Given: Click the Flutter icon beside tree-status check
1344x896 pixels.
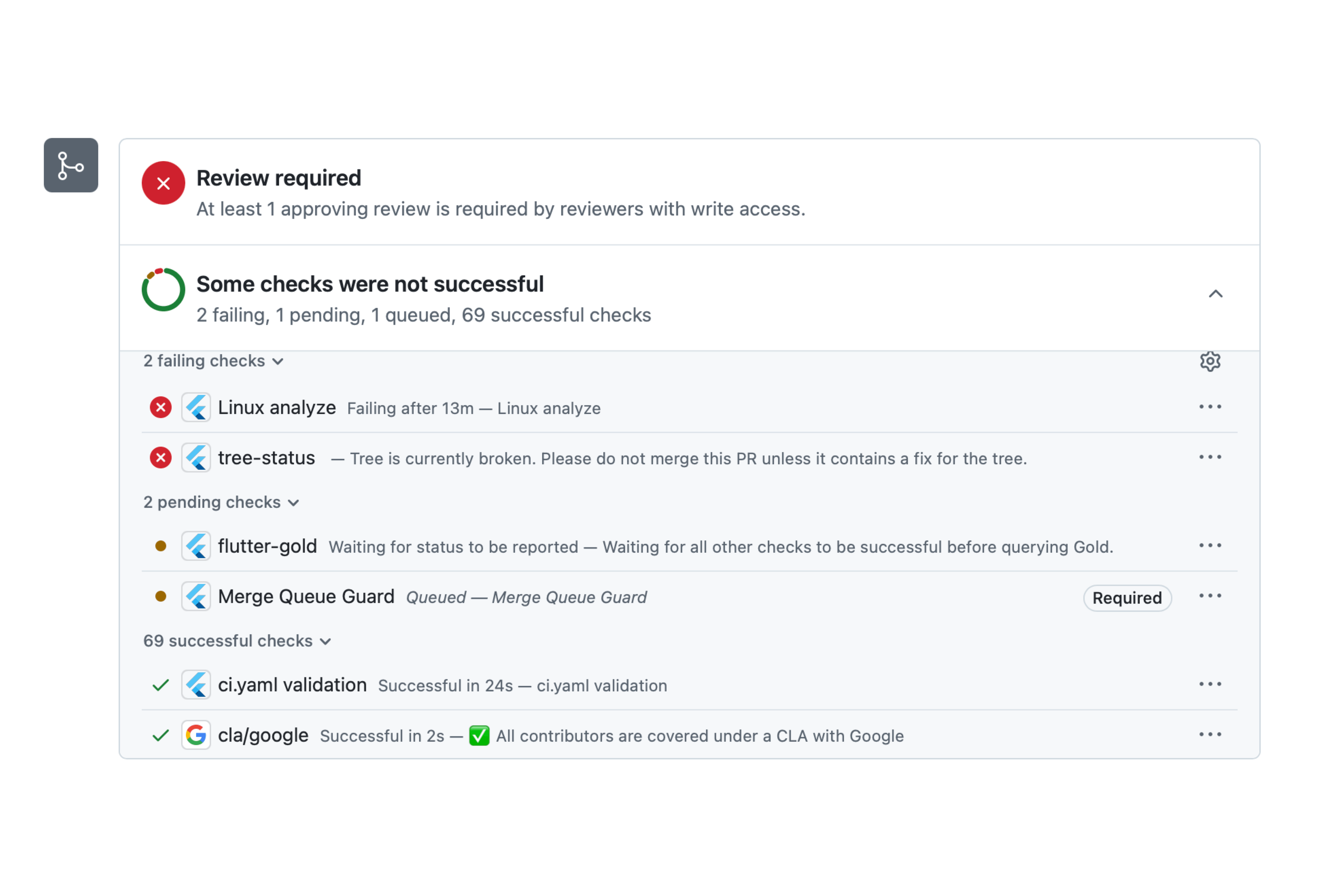Looking at the screenshot, I should coord(196,458).
